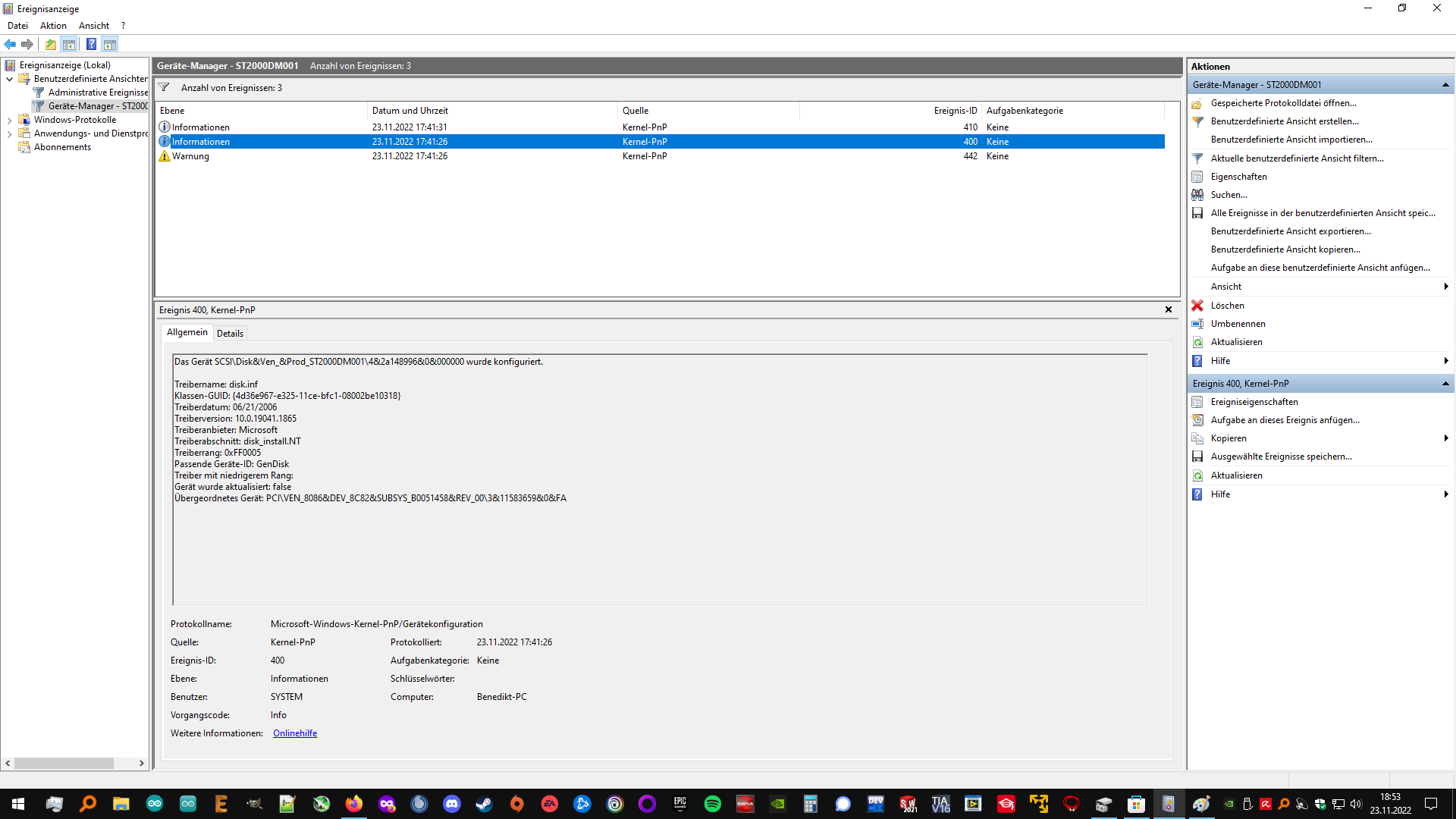Collapse the Geräte-Manager actions section
The height and width of the screenshot is (819, 1456).
pyautogui.click(x=1445, y=85)
